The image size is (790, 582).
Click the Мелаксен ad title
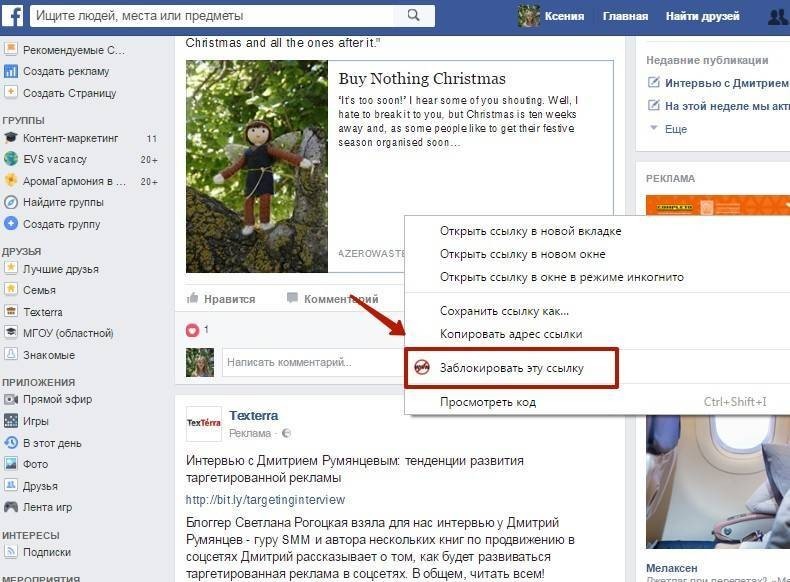click(x=672, y=568)
